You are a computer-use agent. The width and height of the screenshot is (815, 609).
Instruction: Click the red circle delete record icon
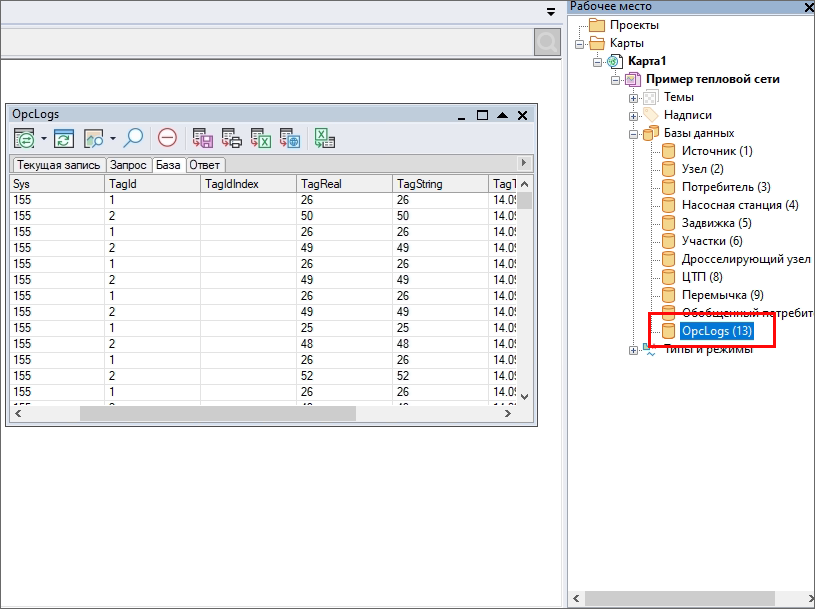[x=167, y=139]
